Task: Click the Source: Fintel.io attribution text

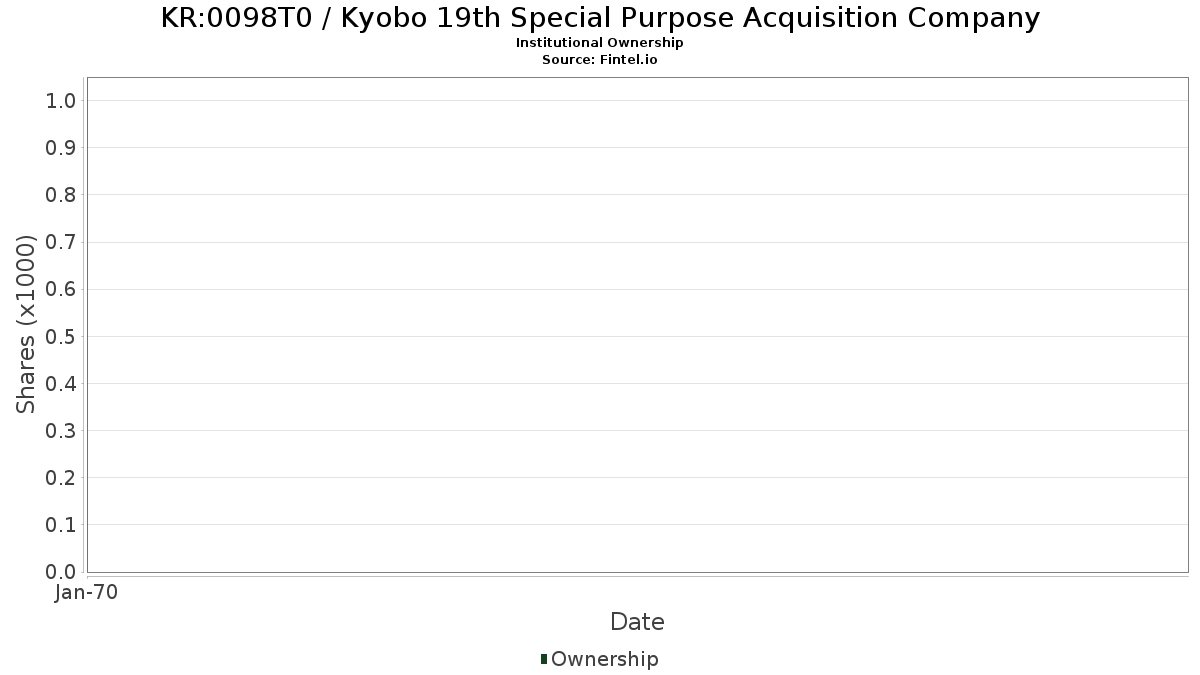Action: pyautogui.click(x=600, y=59)
